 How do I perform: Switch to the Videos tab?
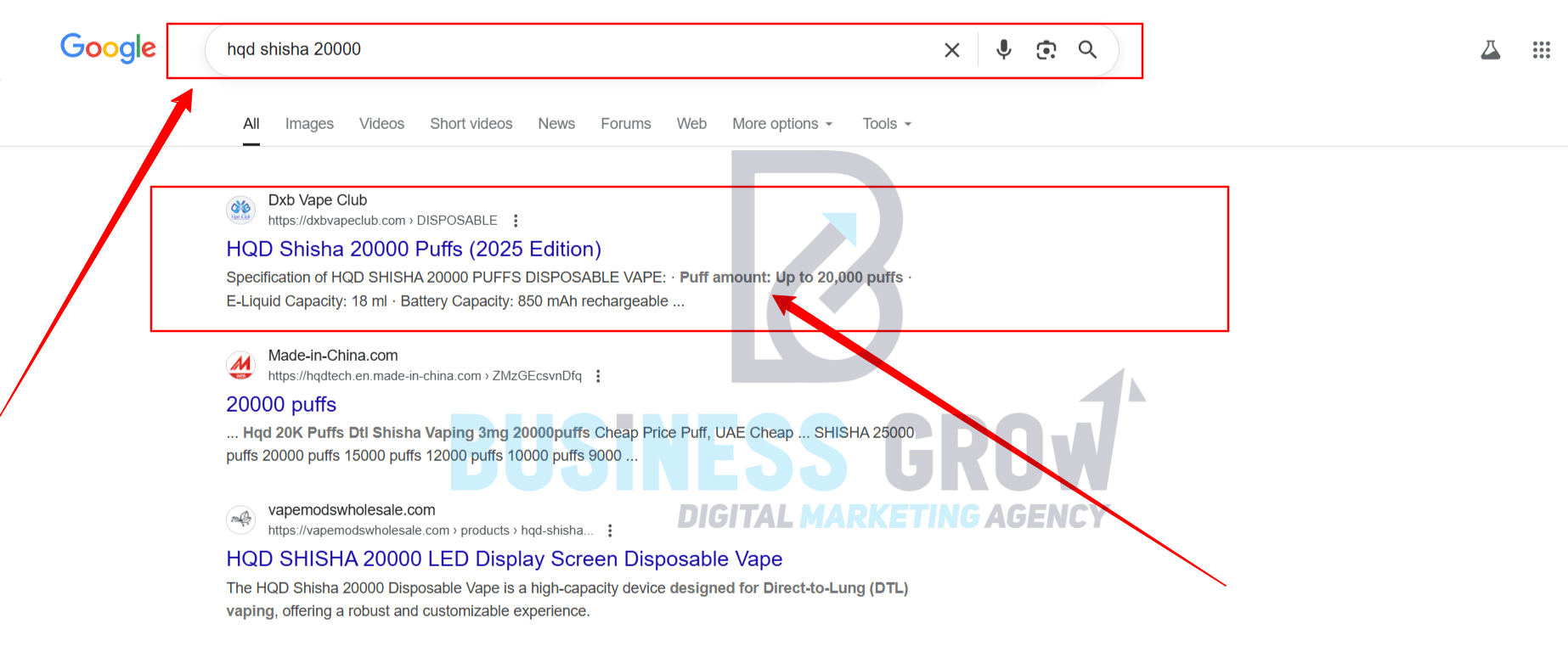381,124
